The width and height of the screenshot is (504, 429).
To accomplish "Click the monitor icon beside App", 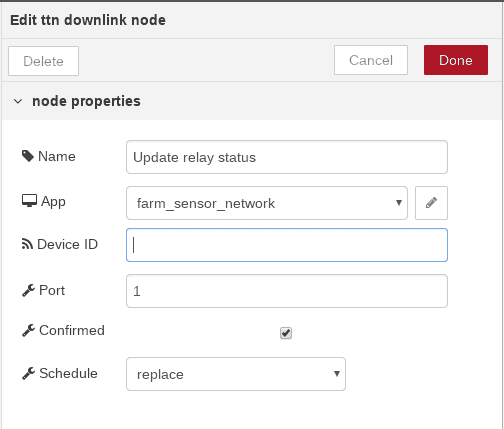I will 29,201.
